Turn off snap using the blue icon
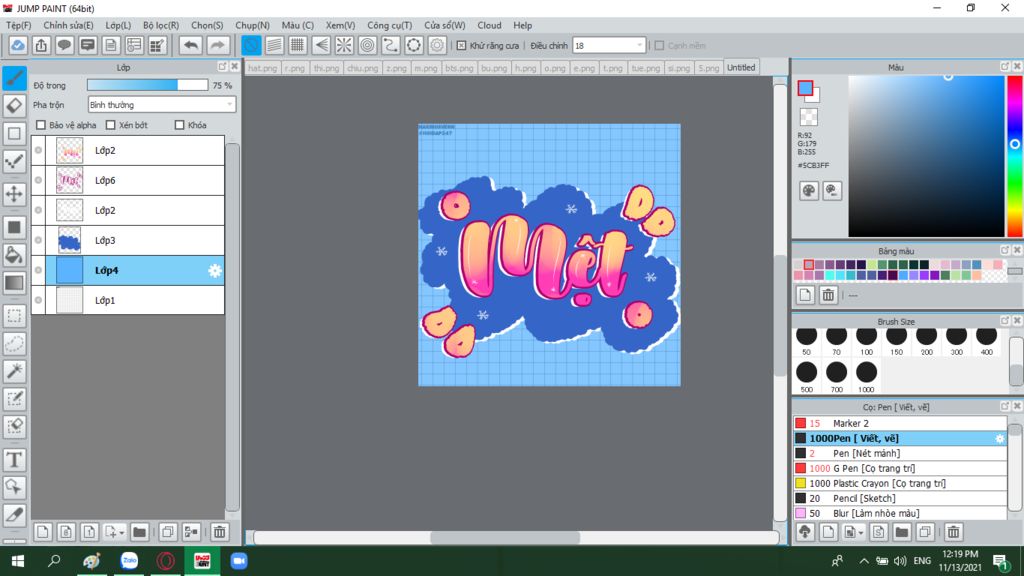This screenshot has height=576, width=1024. coord(251,45)
